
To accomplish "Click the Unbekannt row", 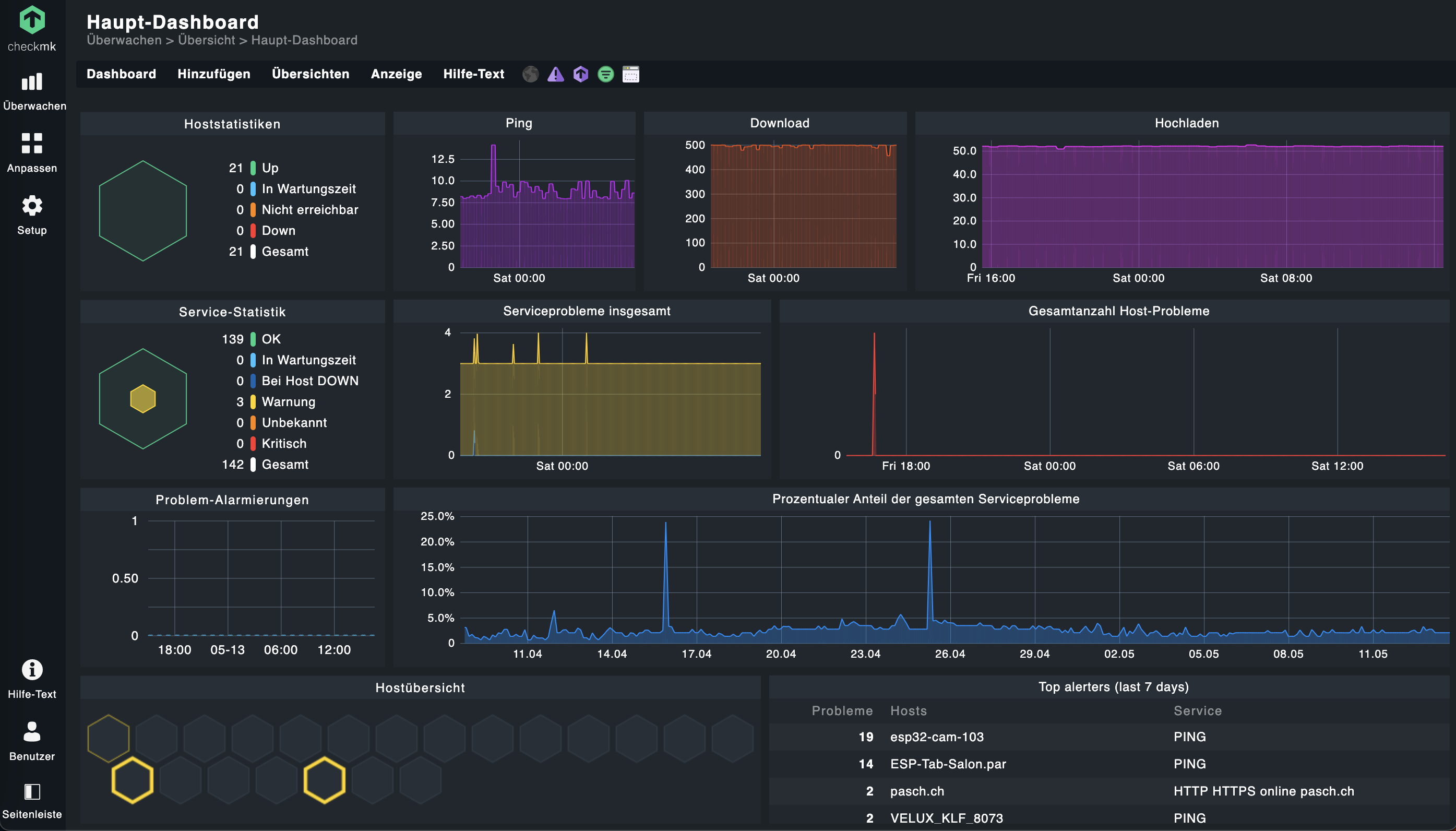I will tap(282, 422).
